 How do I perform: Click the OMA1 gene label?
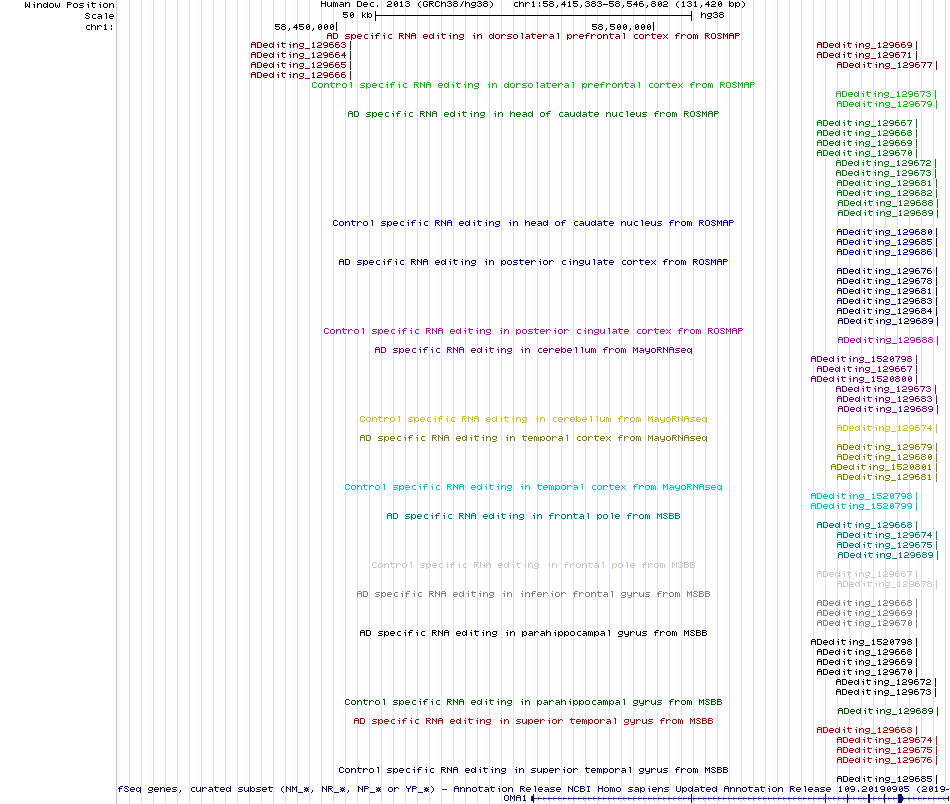point(515,799)
